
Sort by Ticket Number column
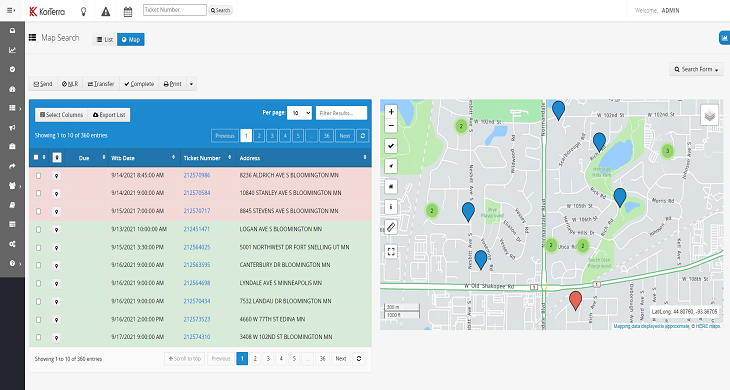click(208, 158)
